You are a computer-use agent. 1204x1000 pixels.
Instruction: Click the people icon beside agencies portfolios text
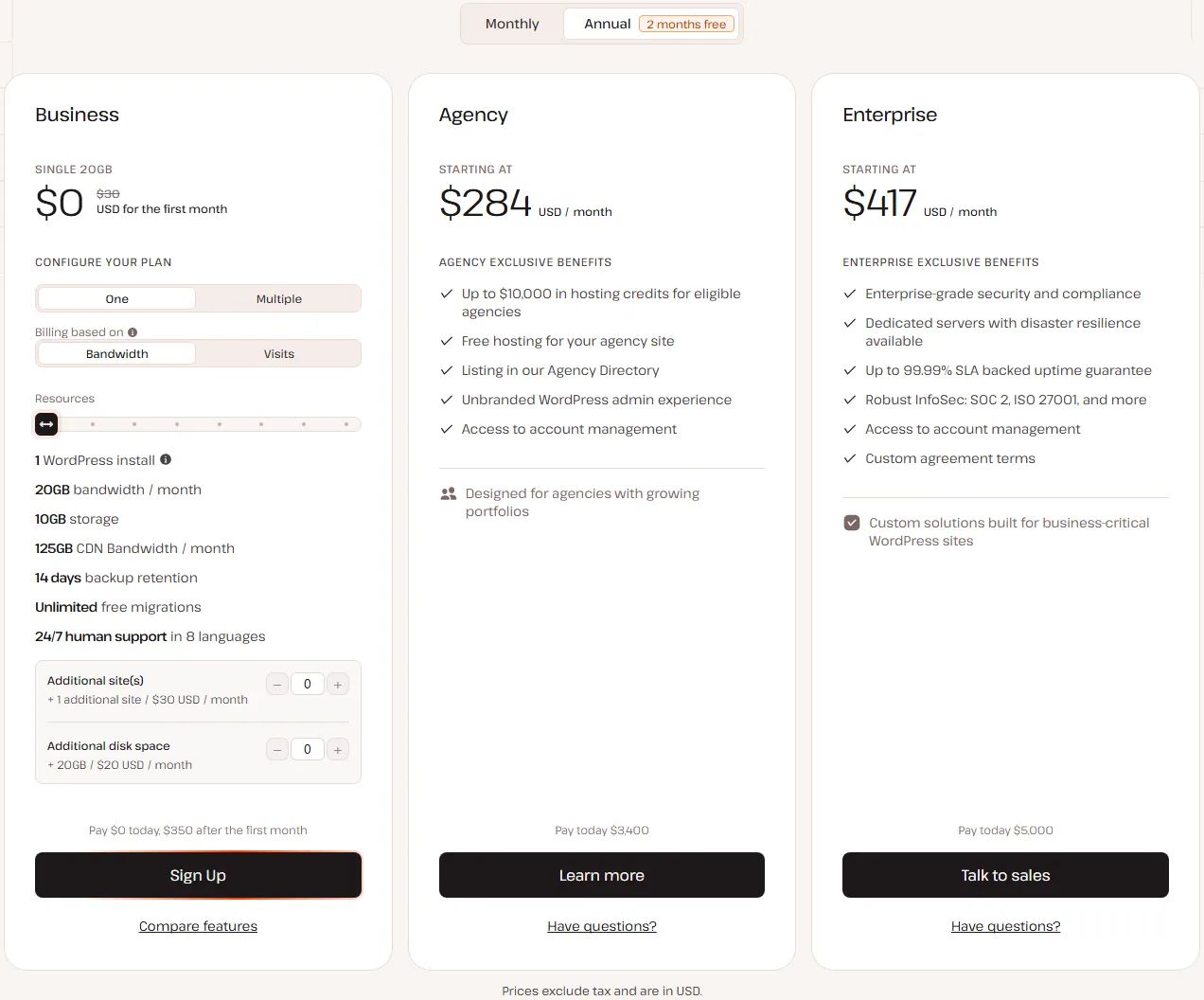pos(449,493)
